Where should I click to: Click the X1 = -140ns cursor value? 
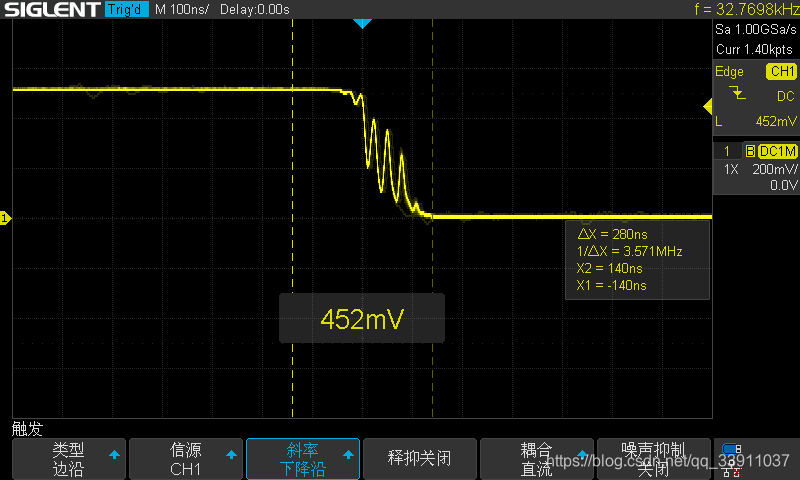(x=611, y=285)
